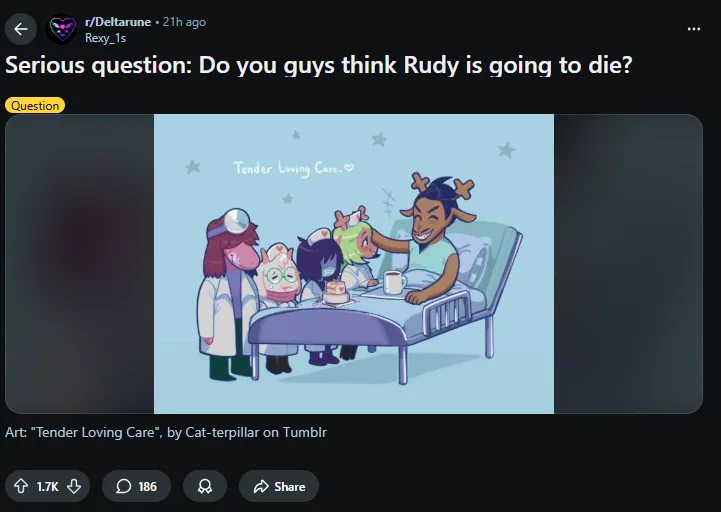This screenshot has width=721, height=512.
Task: Open the Rexy_1s user profile
Action: coord(106,37)
